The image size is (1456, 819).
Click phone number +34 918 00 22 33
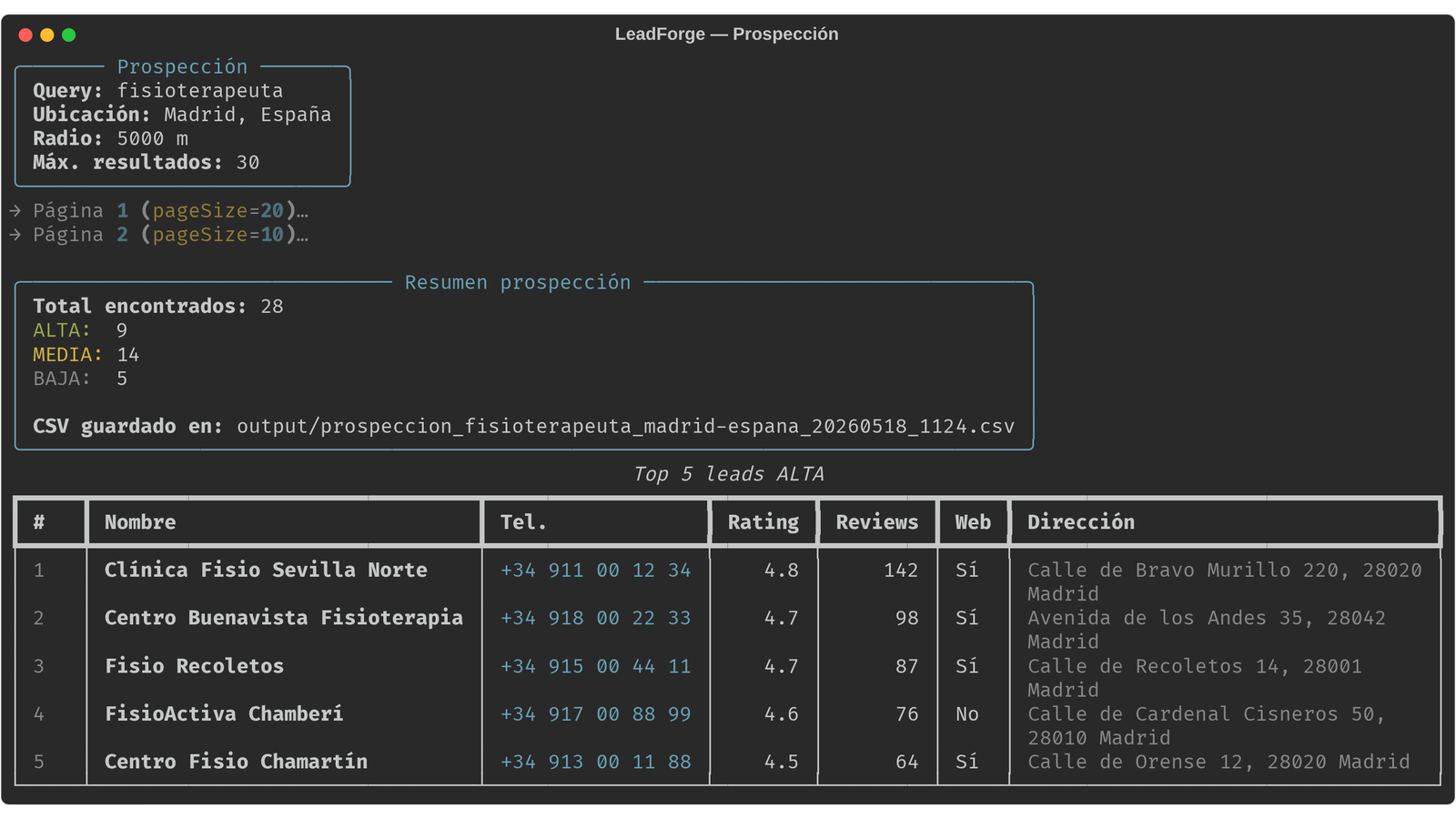[x=596, y=618]
